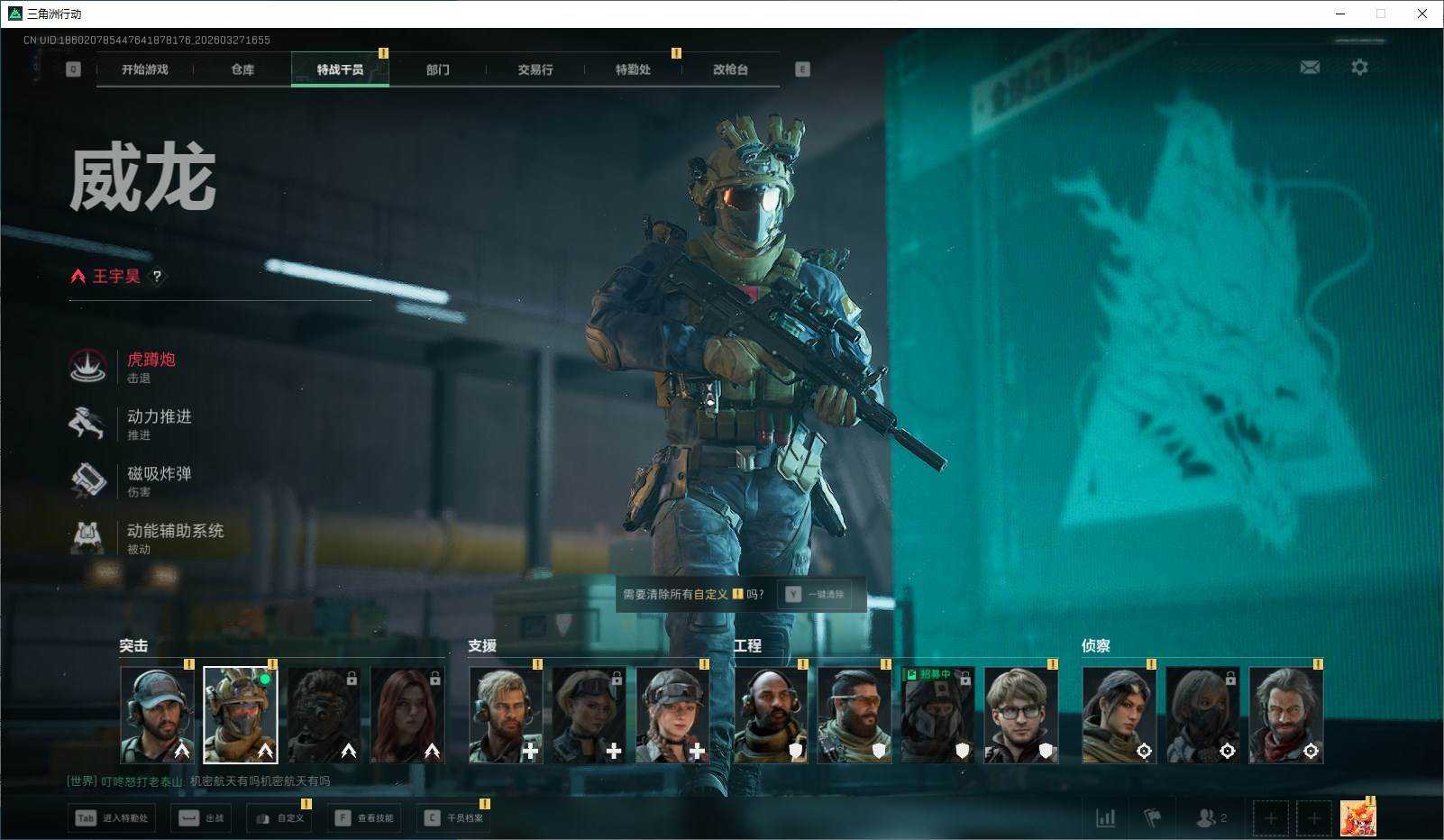Click the 自定义 link in clear prompt

710,595
